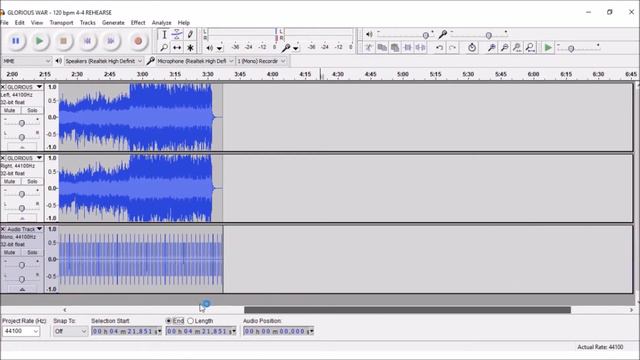Click the Pause transport button
The height and width of the screenshot is (360, 640).
16,41
